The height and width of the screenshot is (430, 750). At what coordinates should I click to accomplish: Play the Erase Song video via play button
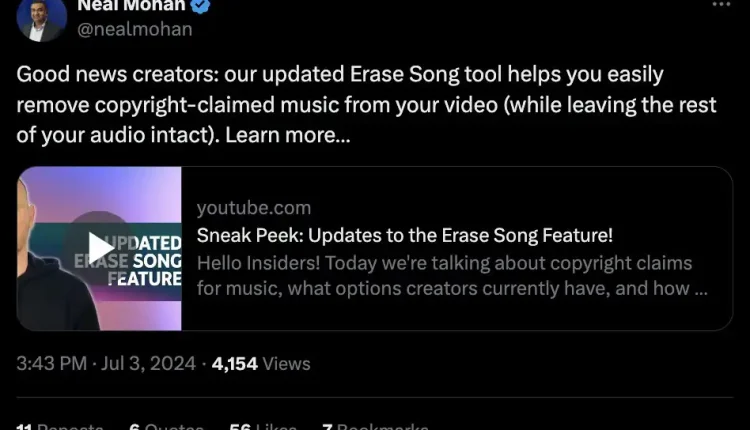[100, 248]
